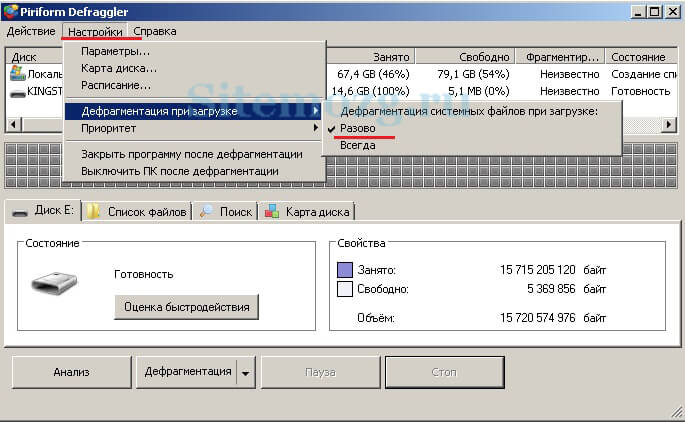
Task: Click 15 720 574 976 байт value
Action: tap(553, 318)
